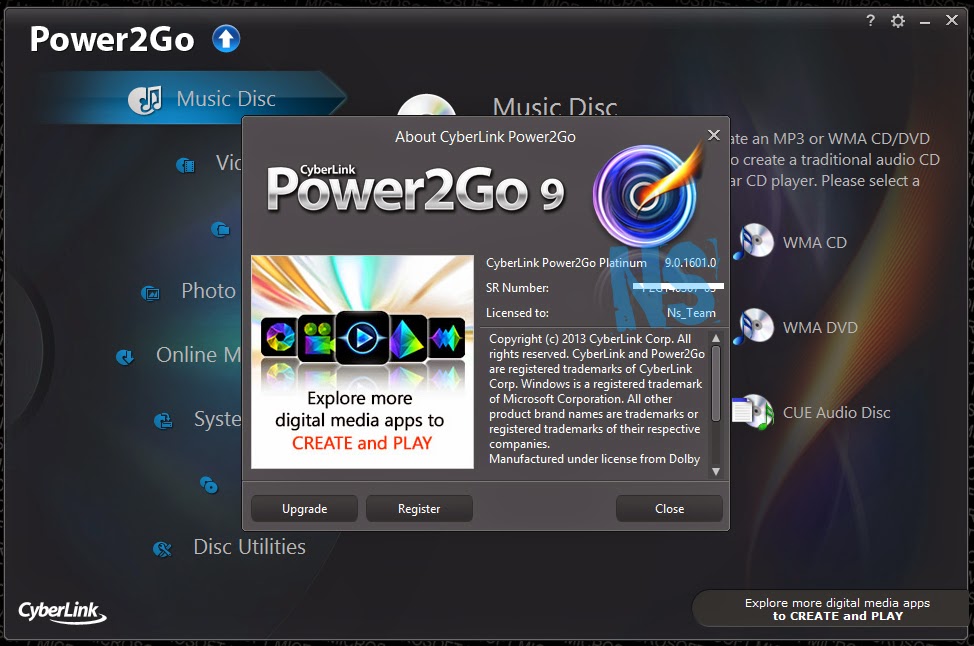
Task: Click the spinning disc logo in About dialog
Action: [645, 195]
